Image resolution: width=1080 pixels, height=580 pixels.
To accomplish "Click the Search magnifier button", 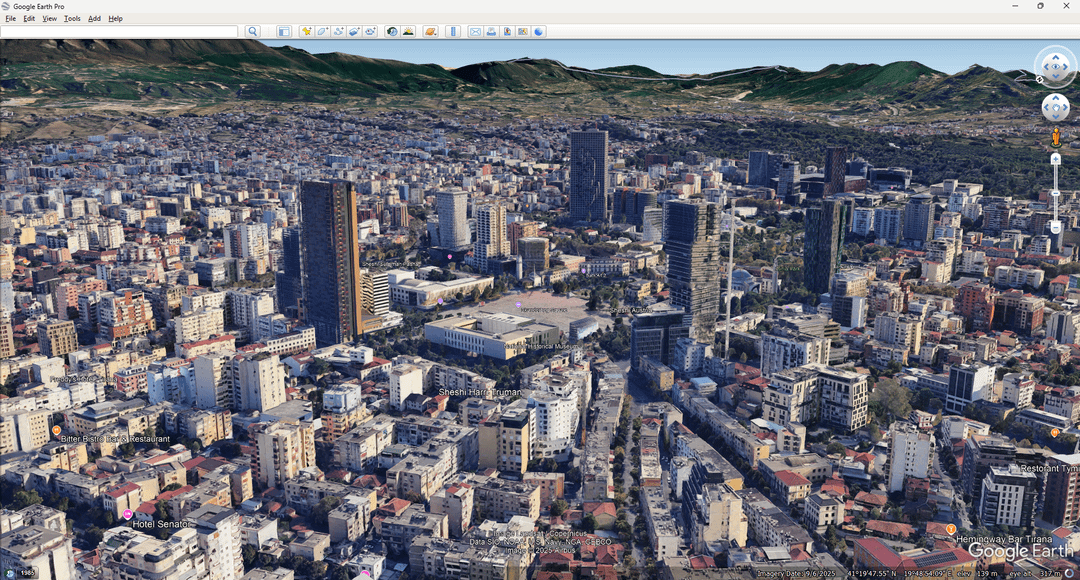I will [253, 32].
